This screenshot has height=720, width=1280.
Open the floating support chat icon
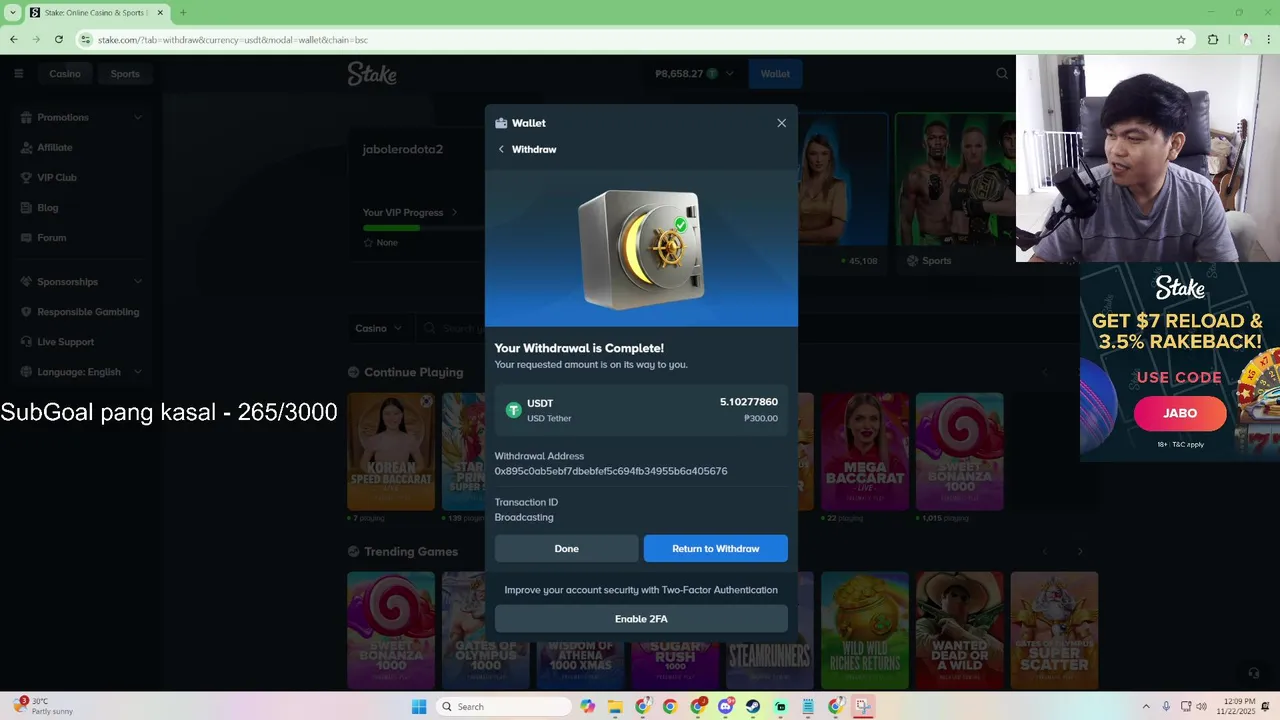(x=1254, y=673)
